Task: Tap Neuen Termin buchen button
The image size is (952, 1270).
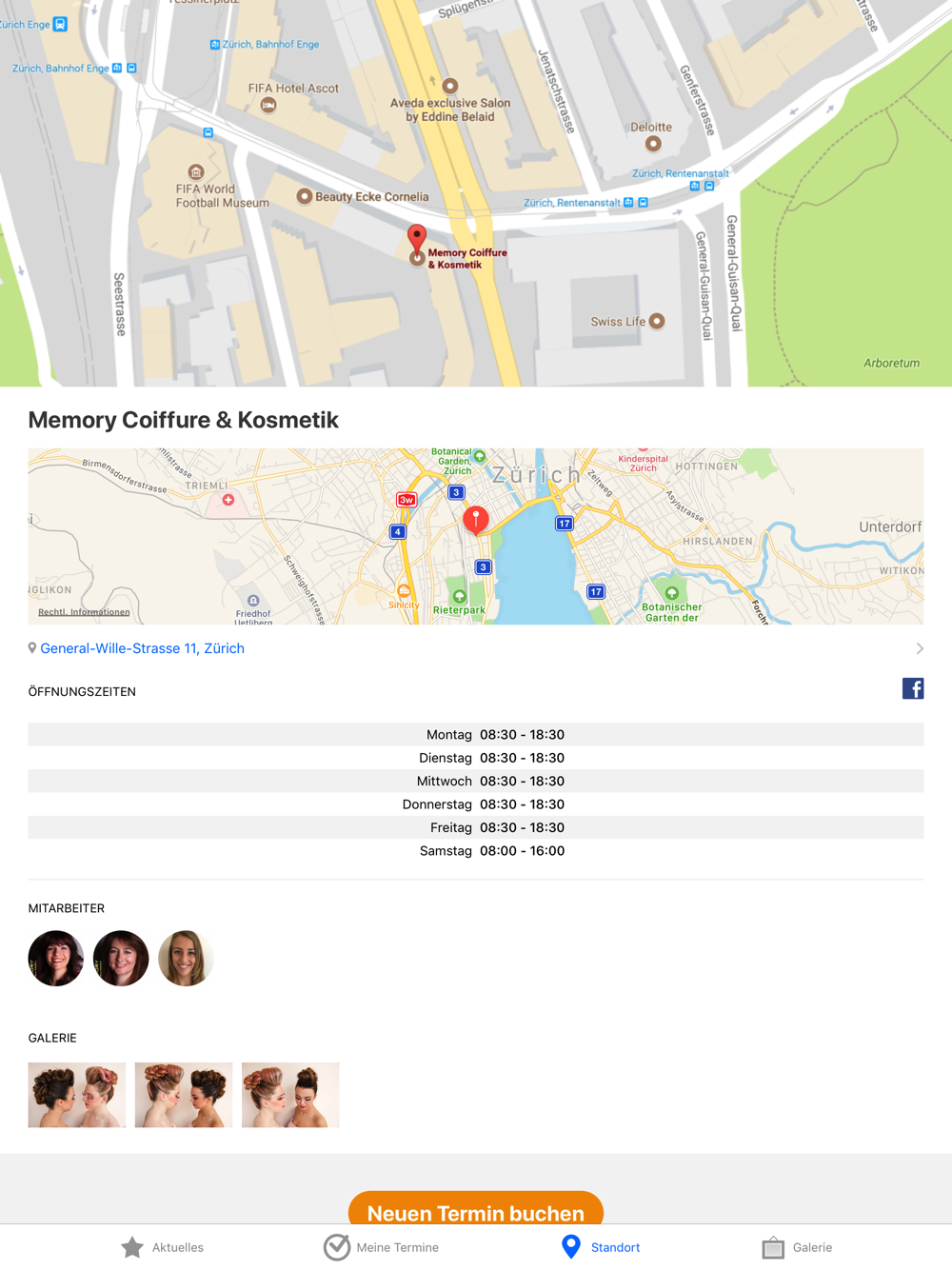Action: point(476,1208)
